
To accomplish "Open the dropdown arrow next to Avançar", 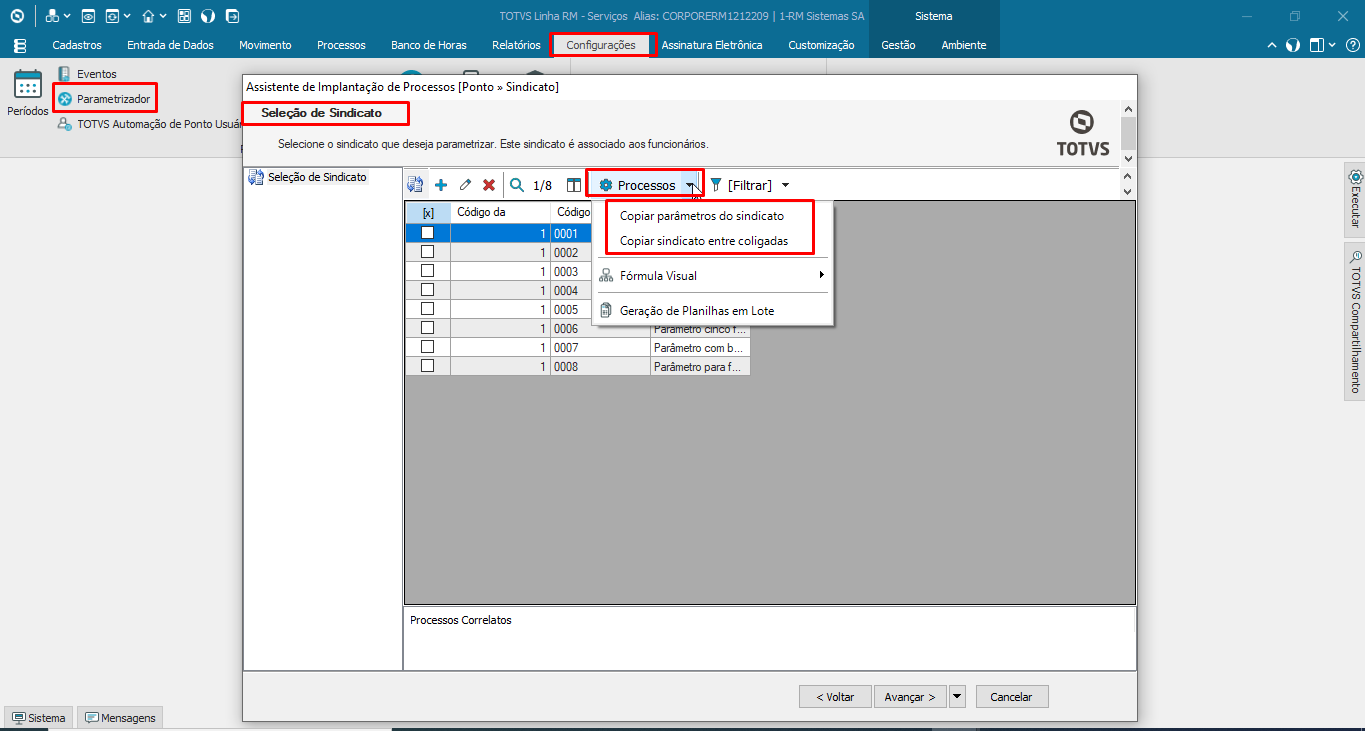I will 957,696.
